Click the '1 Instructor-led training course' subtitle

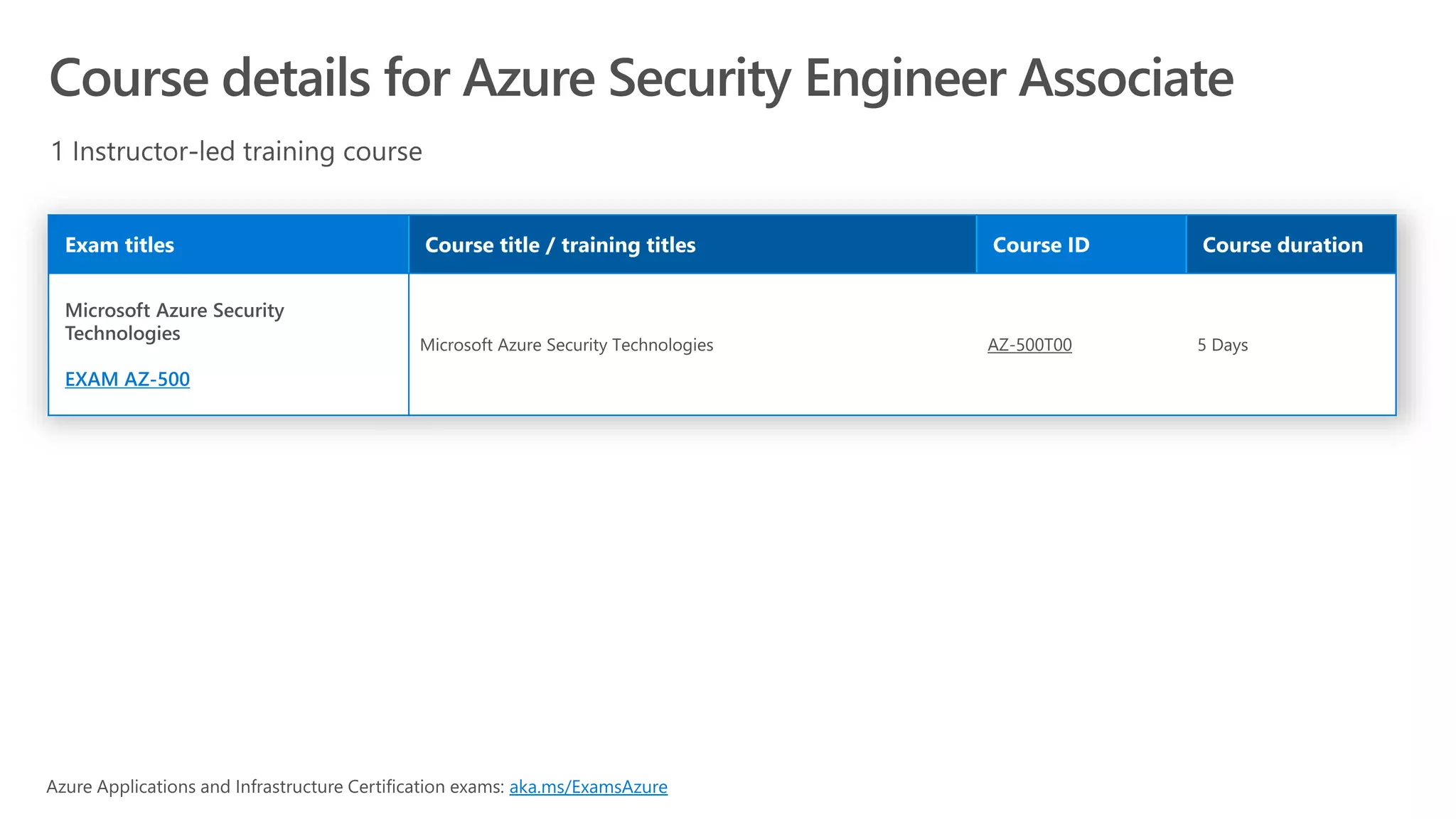point(237,151)
